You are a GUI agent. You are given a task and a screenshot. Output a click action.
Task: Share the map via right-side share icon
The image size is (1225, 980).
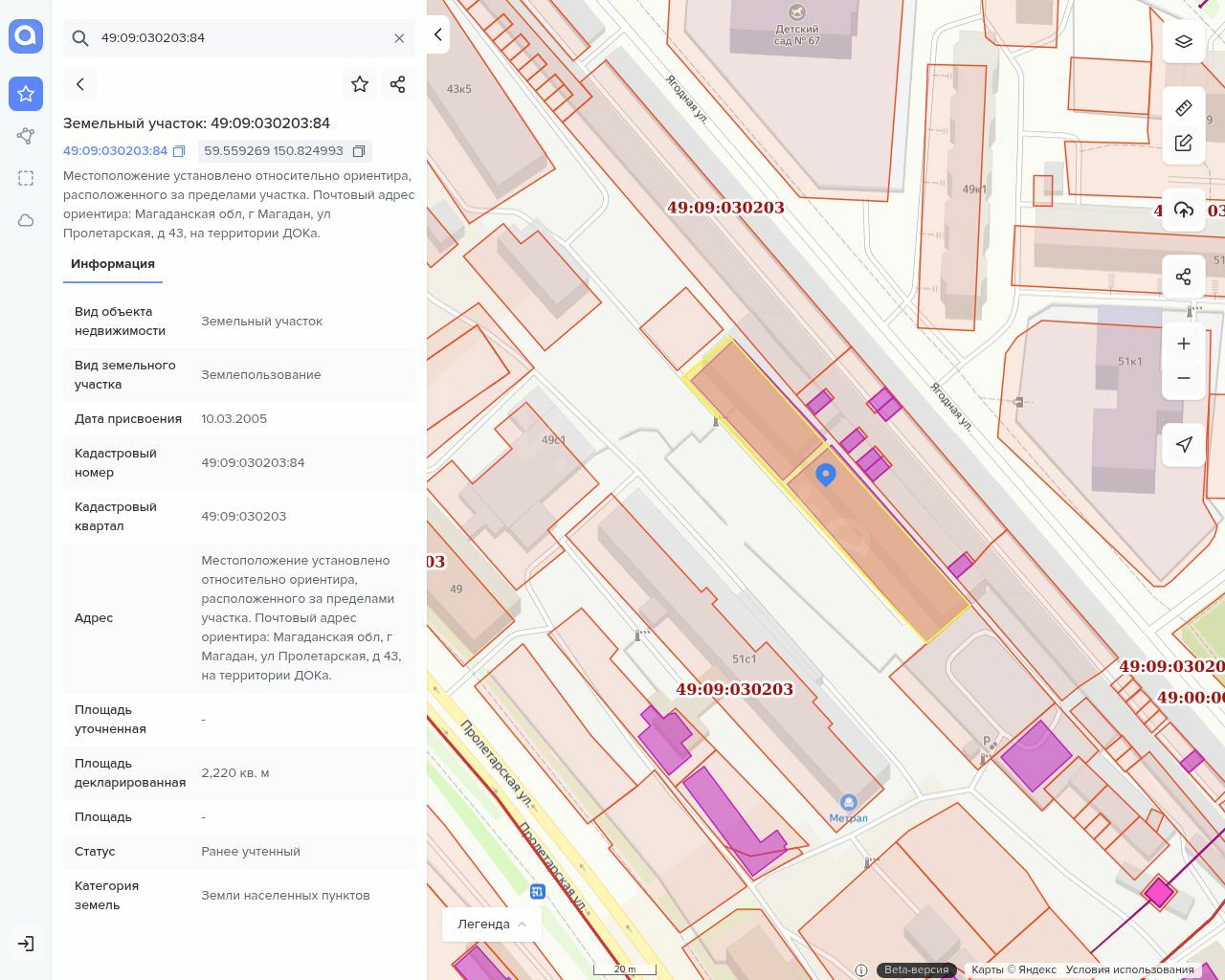click(1184, 278)
